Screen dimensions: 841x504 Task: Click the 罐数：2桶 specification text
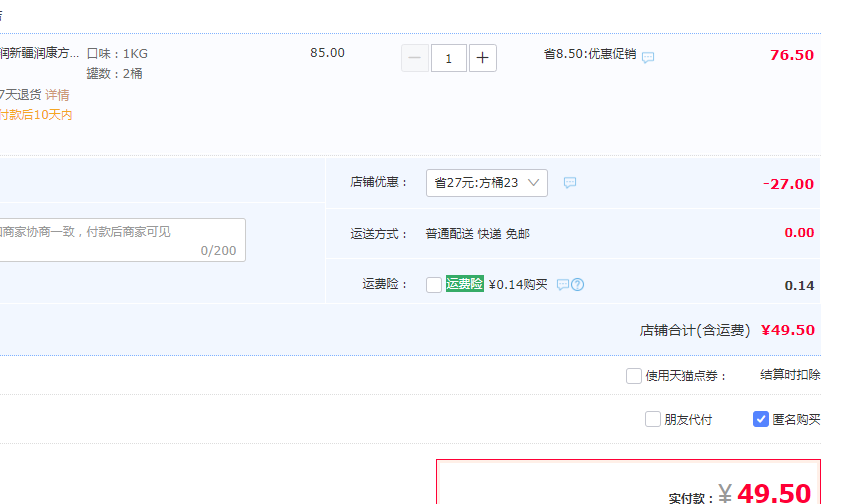point(114,73)
